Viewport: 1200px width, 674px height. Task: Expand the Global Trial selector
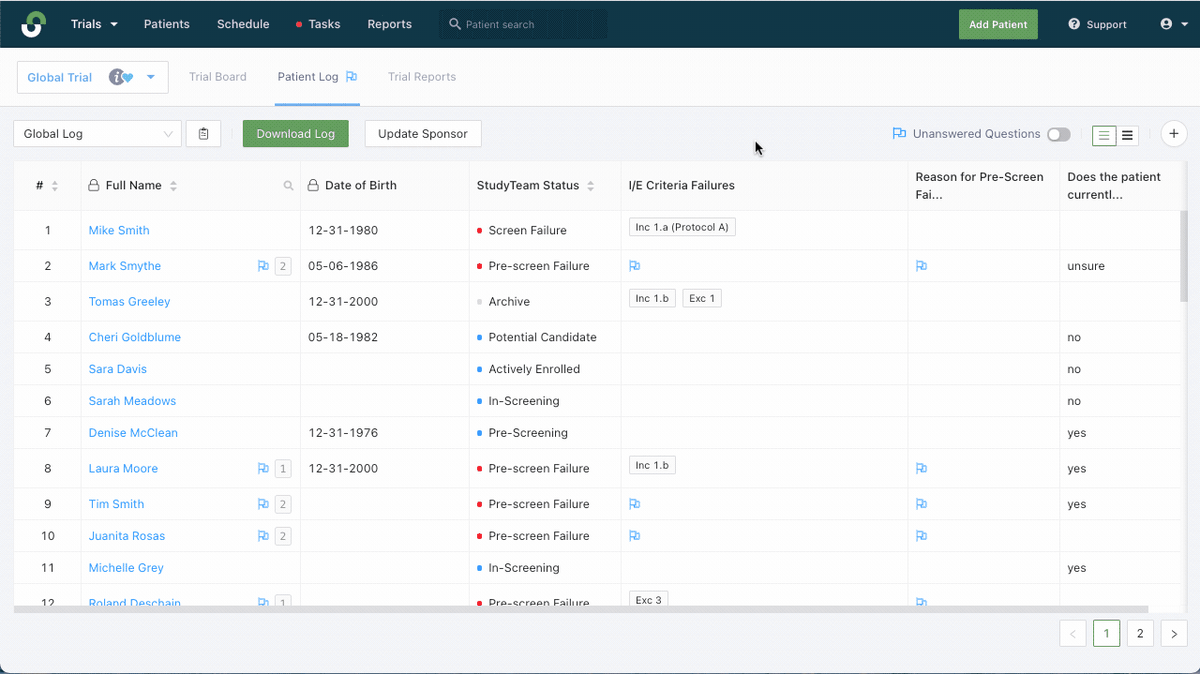93,77
